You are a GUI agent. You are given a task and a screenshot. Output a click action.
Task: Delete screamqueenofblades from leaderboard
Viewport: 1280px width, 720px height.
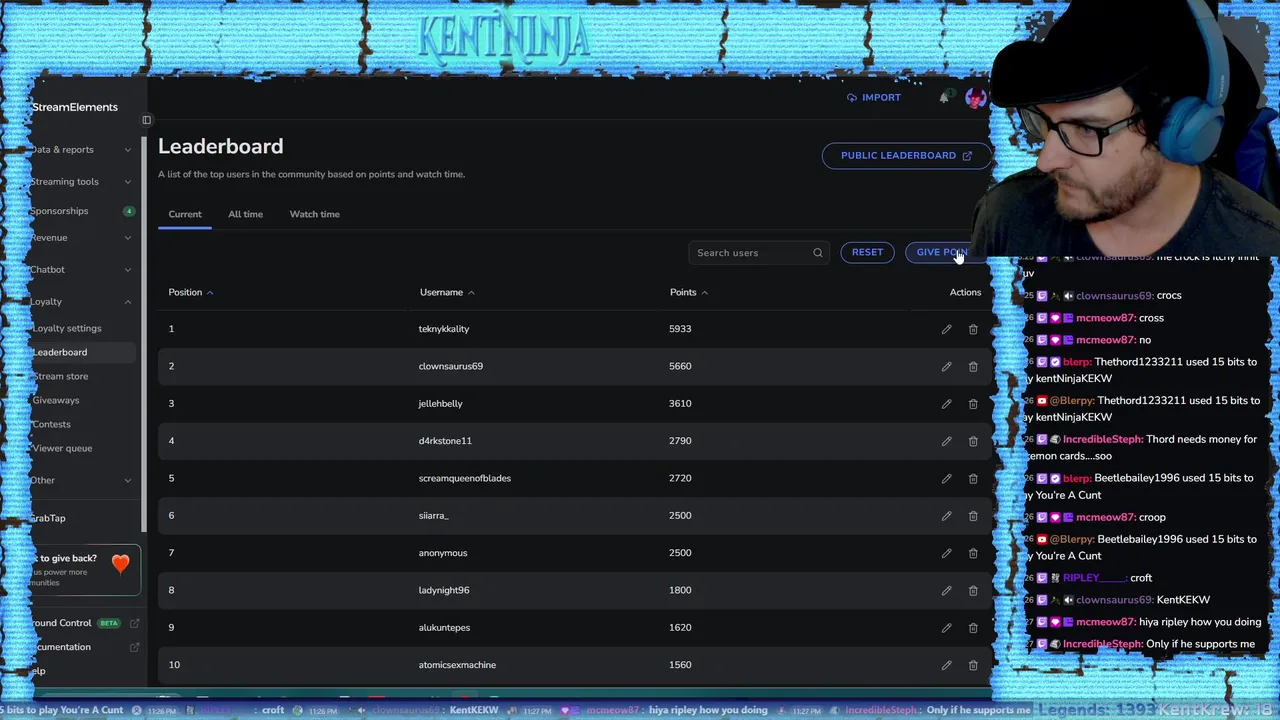pyautogui.click(x=973, y=478)
